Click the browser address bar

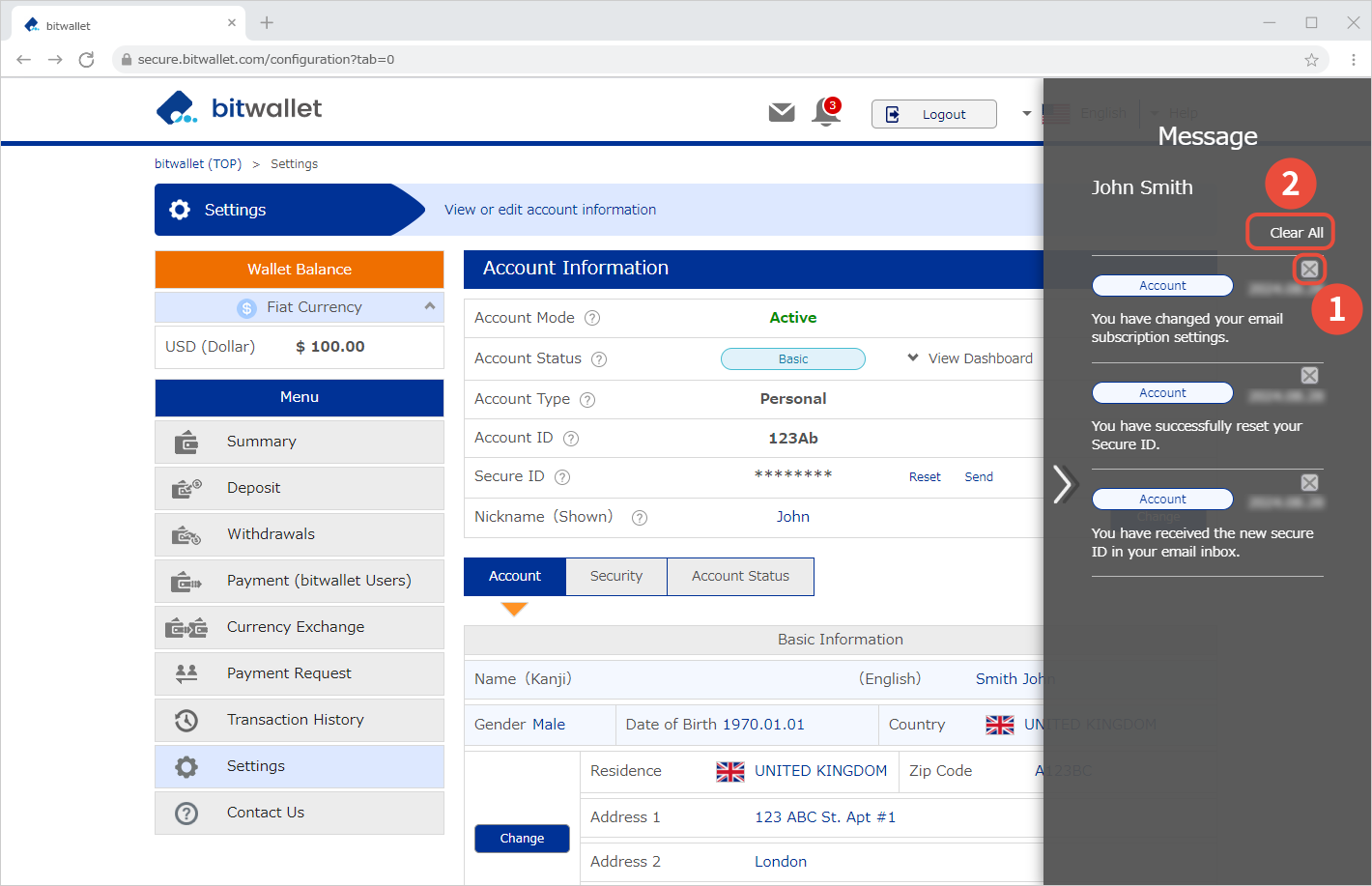pyautogui.click(x=676, y=60)
